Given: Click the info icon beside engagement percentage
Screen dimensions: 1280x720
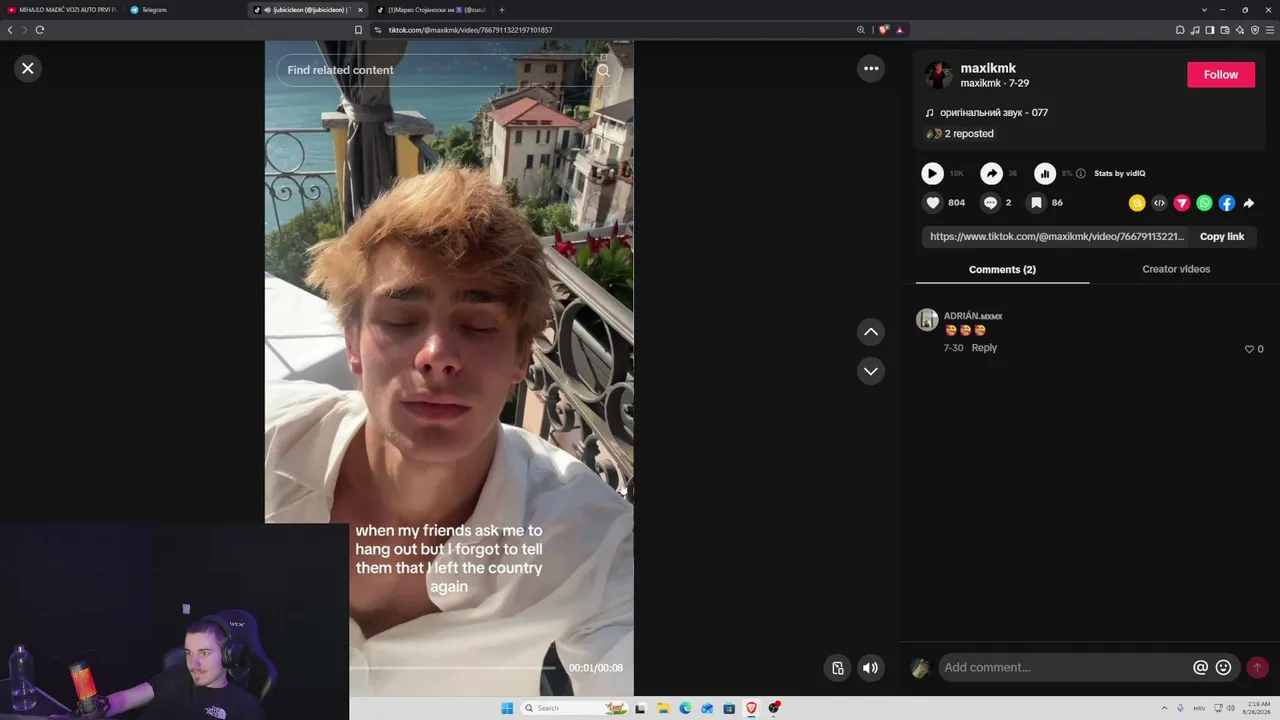Looking at the screenshot, I should coord(1081,174).
